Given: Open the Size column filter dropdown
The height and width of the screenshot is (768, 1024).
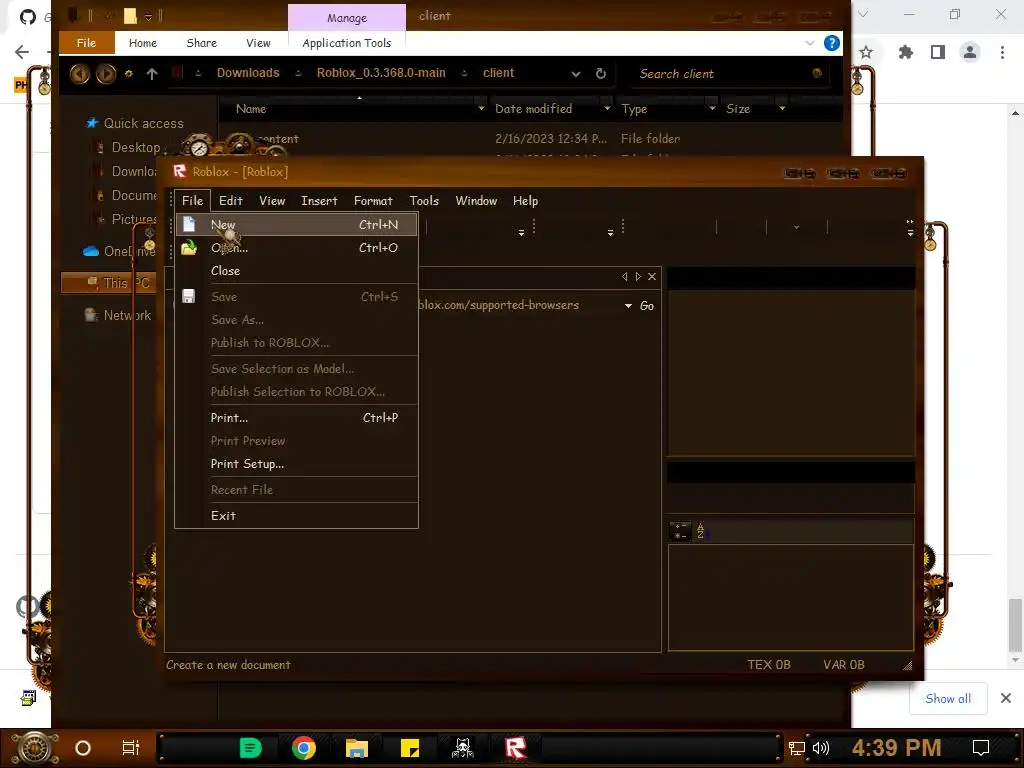Looking at the screenshot, I should tap(782, 108).
